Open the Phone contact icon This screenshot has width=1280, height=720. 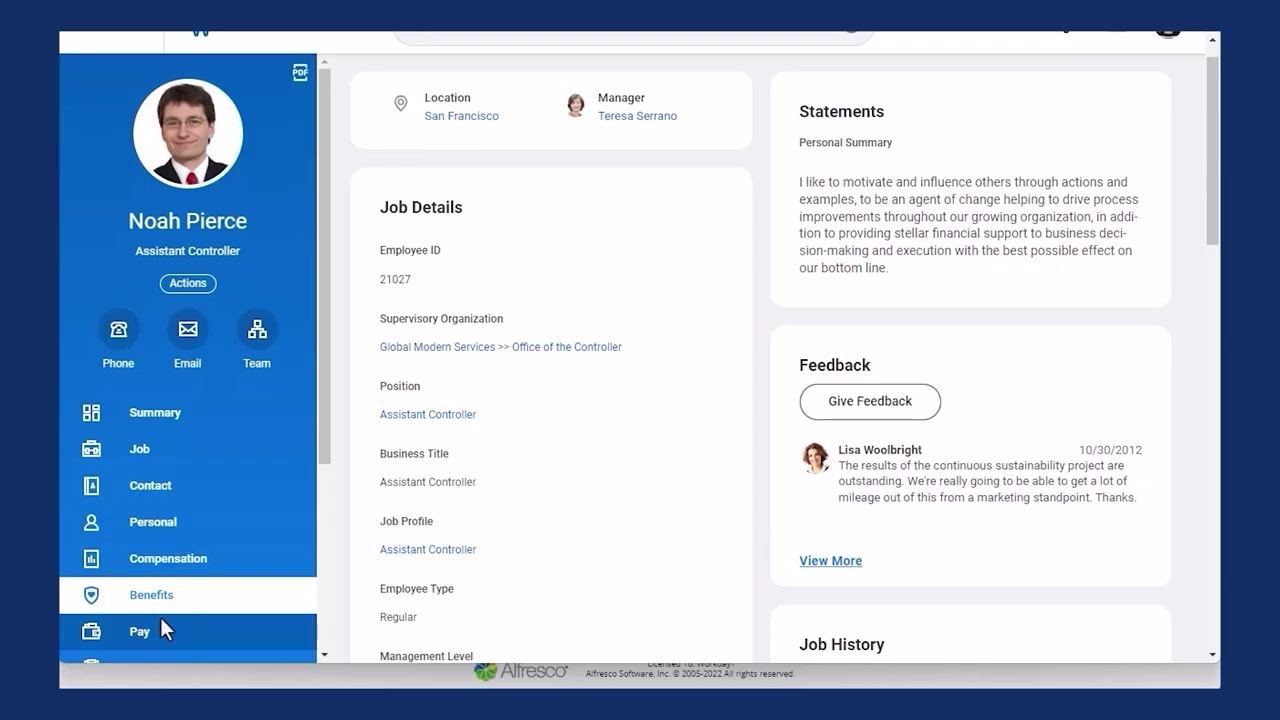click(x=118, y=329)
